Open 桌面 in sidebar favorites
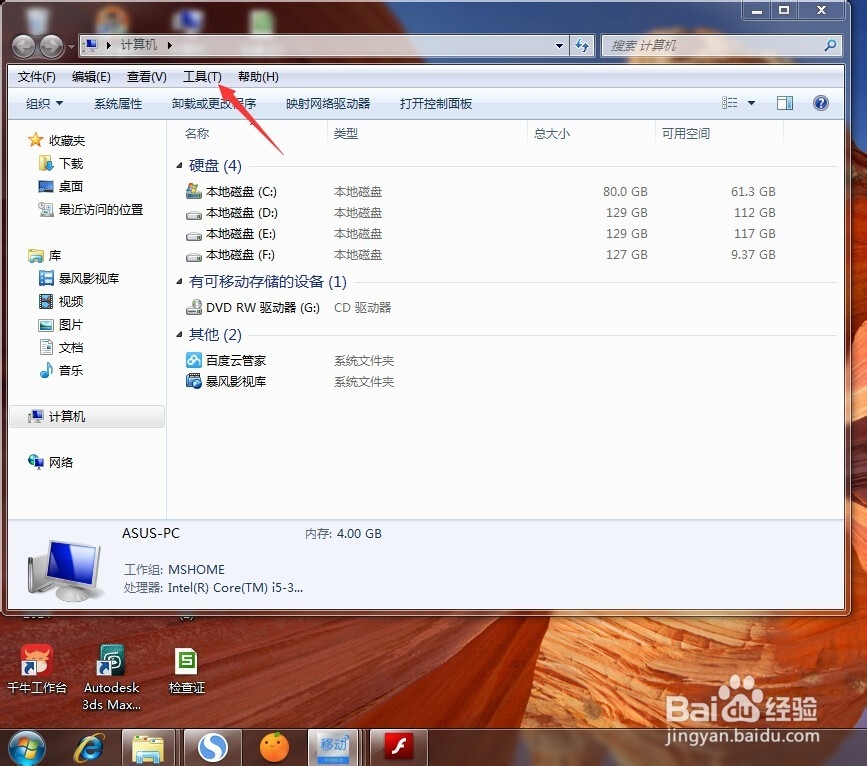 61,186
